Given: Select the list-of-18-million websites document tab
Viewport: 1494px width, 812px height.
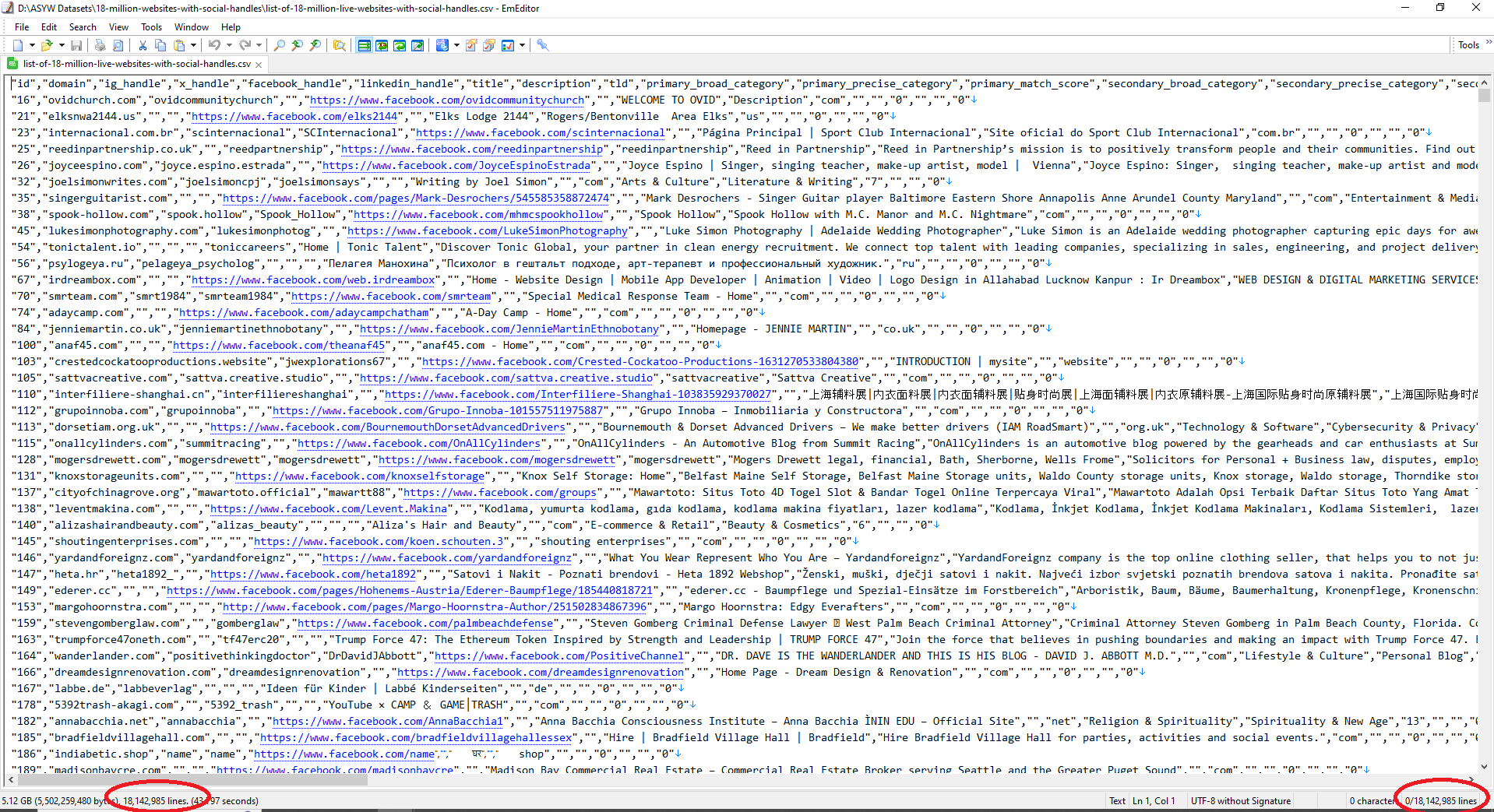Looking at the screenshot, I should pyautogui.click(x=132, y=65).
